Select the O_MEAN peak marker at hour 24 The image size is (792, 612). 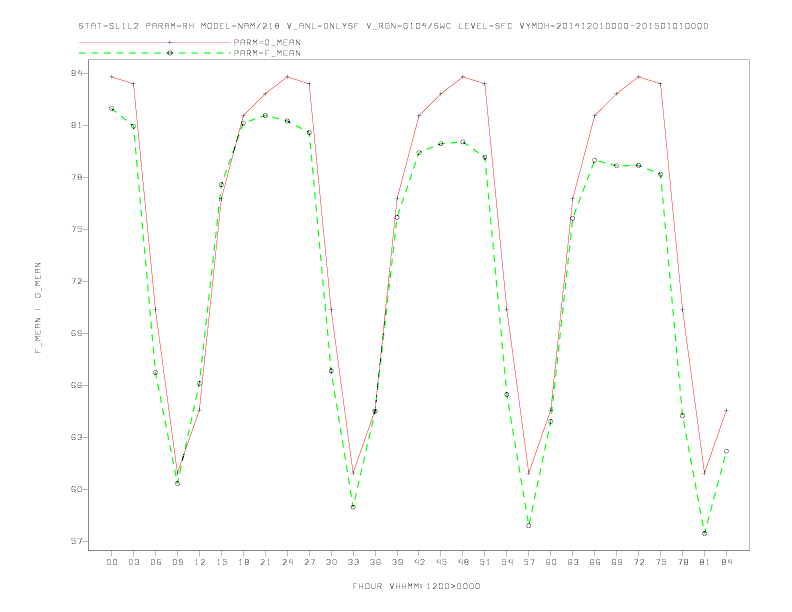[287, 77]
